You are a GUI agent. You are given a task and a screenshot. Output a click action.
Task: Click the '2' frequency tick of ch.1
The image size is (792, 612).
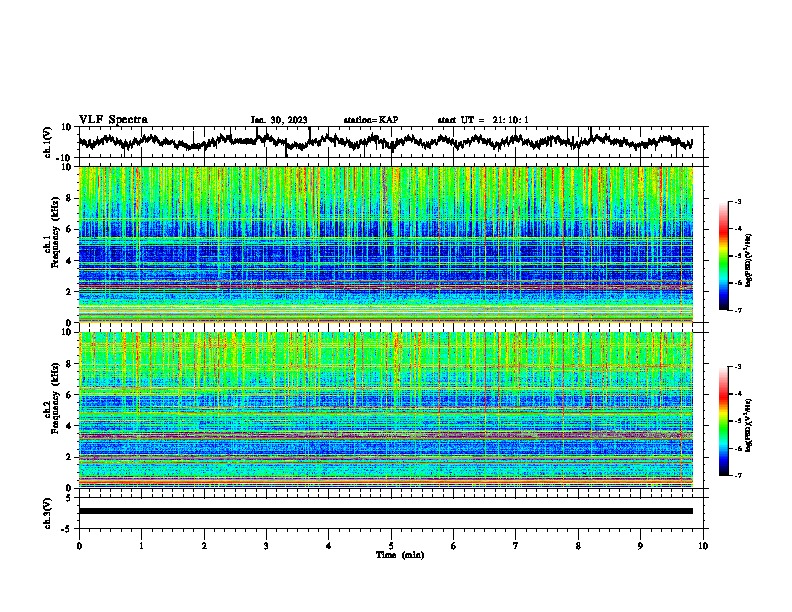coord(69,291)
